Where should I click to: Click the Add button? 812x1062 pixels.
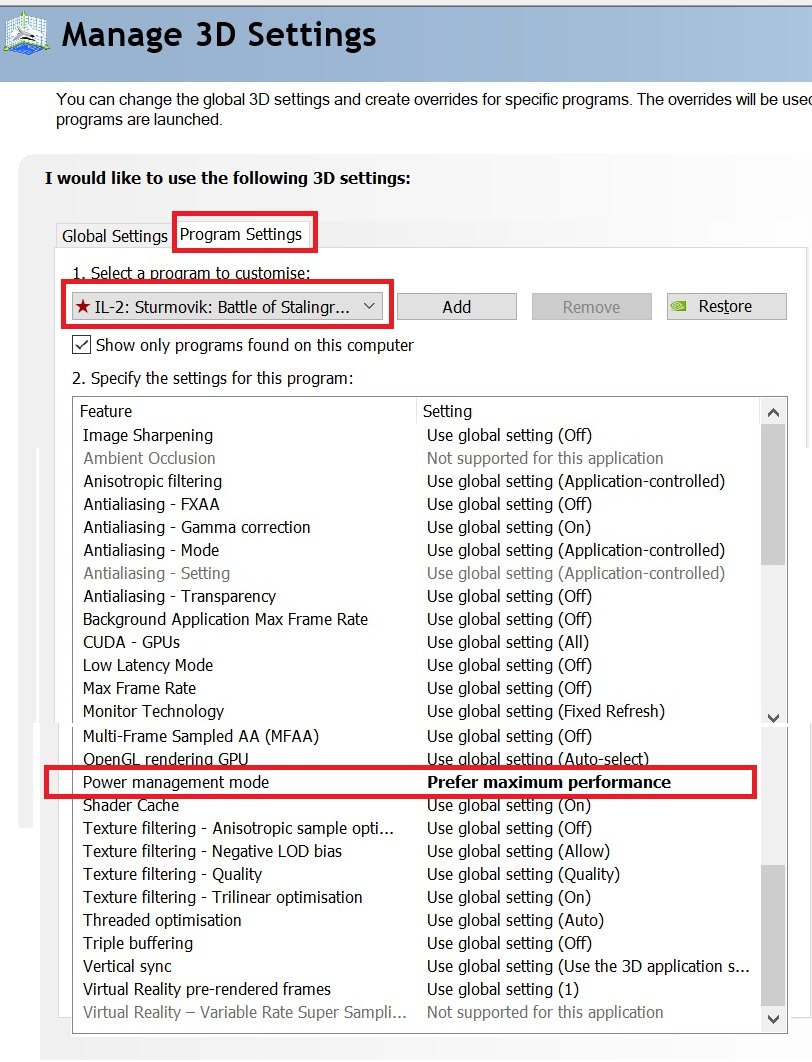(456, 307)
